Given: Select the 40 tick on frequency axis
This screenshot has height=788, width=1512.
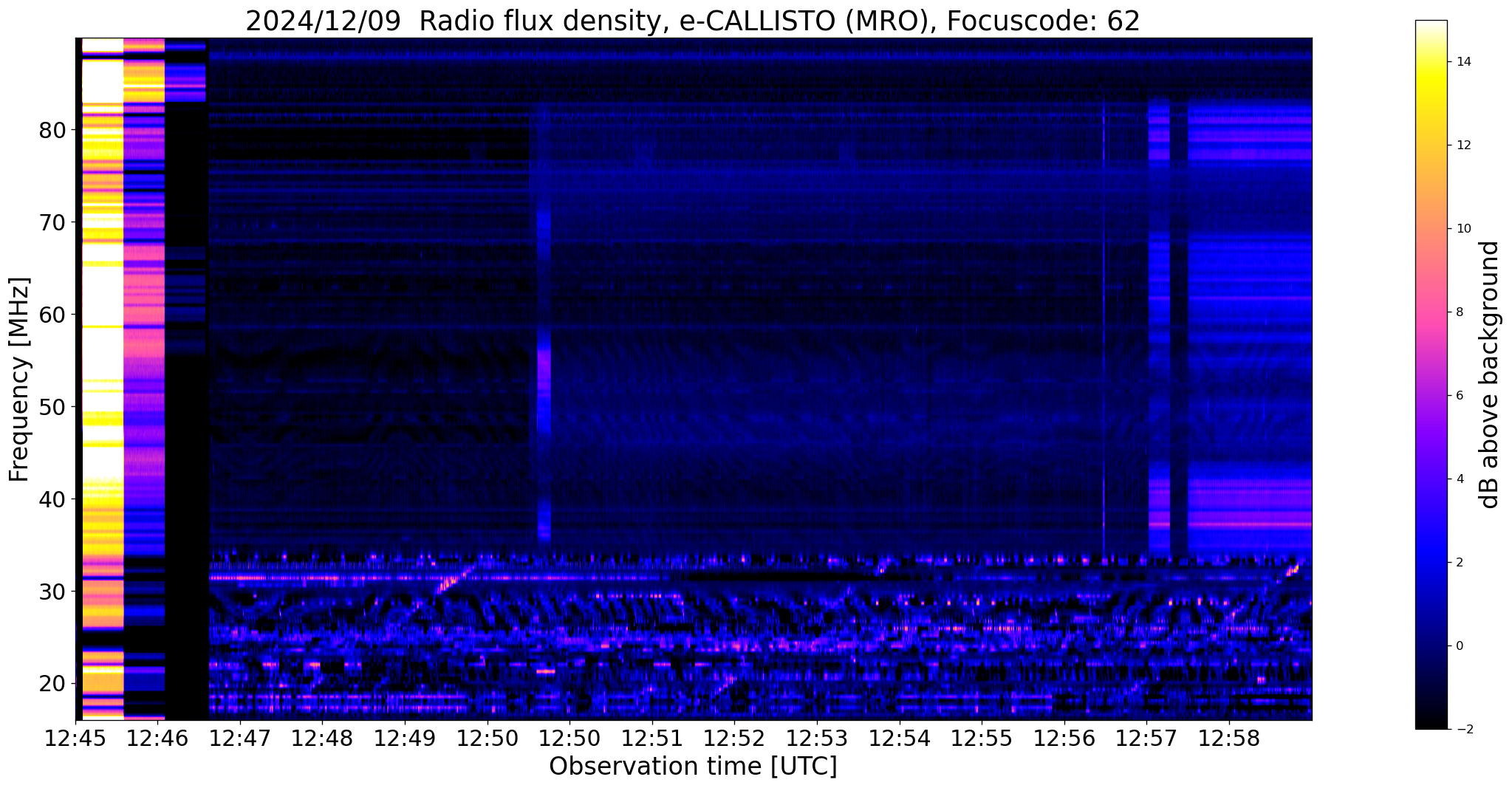Looking at the screenshot, I should (x=52, y=499).
